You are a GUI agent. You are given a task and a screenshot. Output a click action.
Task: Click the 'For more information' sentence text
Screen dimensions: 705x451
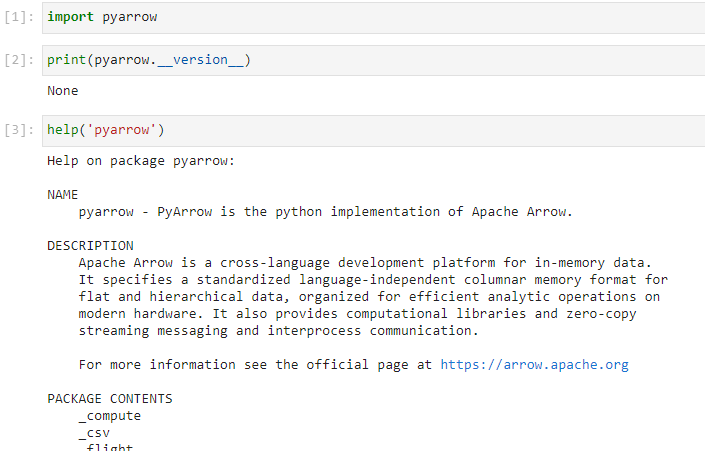coord(255,364)
